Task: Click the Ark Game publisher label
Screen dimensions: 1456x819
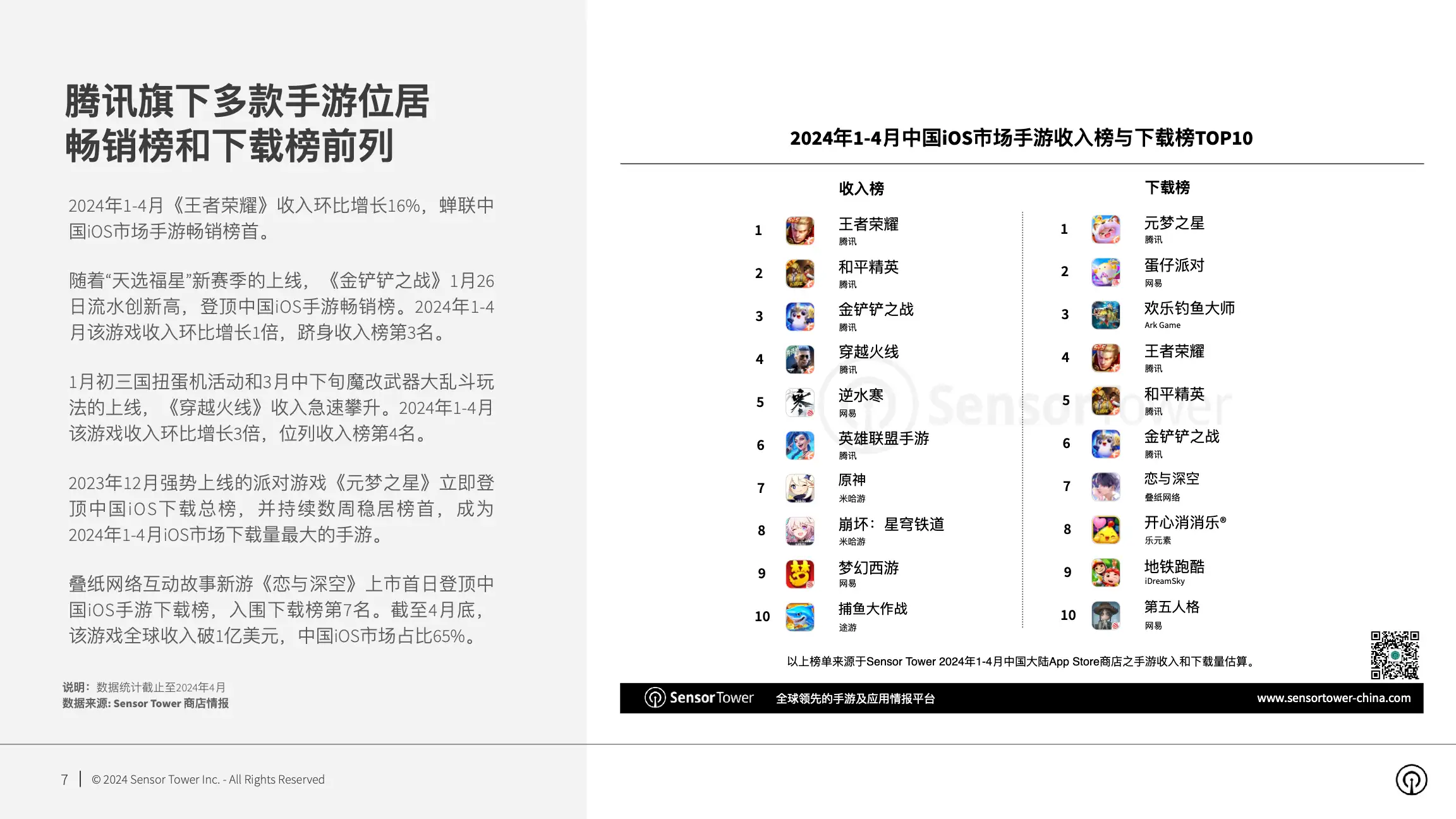Action: [x=1162, y=325]
